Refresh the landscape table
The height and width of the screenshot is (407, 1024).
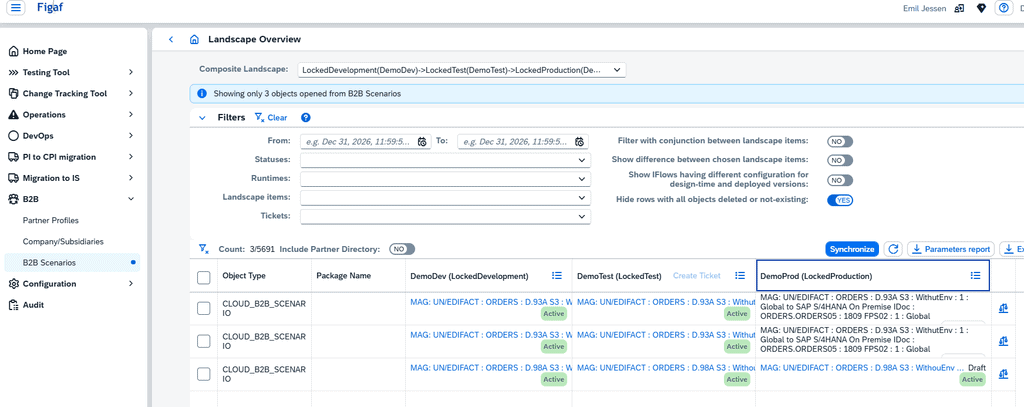[x=893, y=249]
